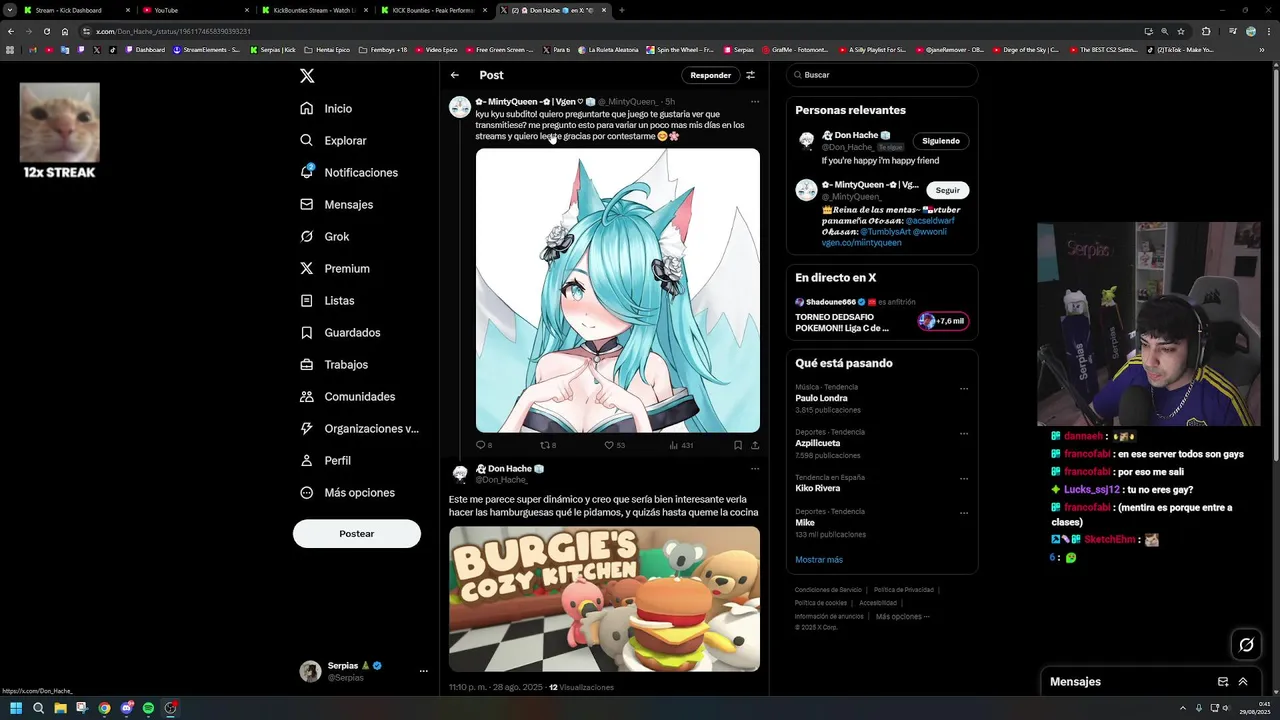Open the La Ruleta Aleatoria bookmark
The width and height of the screenshot is (1280, 720).
point(609,49)
